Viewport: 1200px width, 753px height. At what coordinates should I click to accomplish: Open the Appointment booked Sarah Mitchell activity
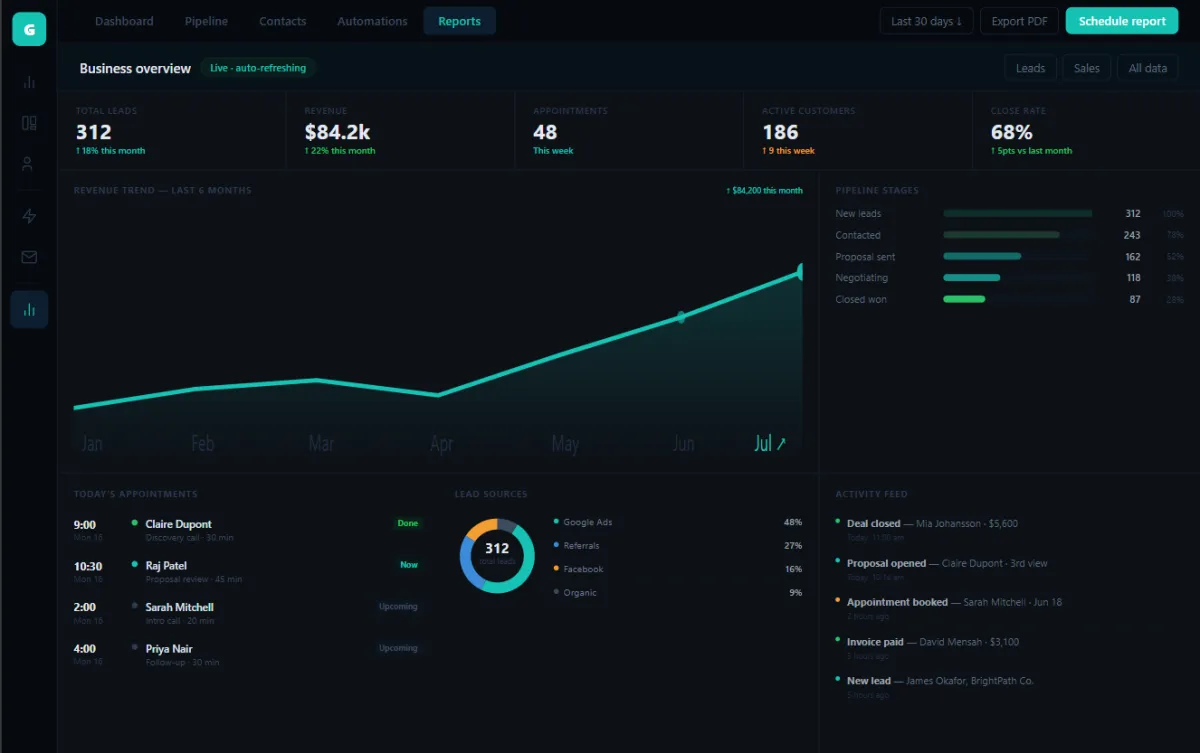(1008, 608)
